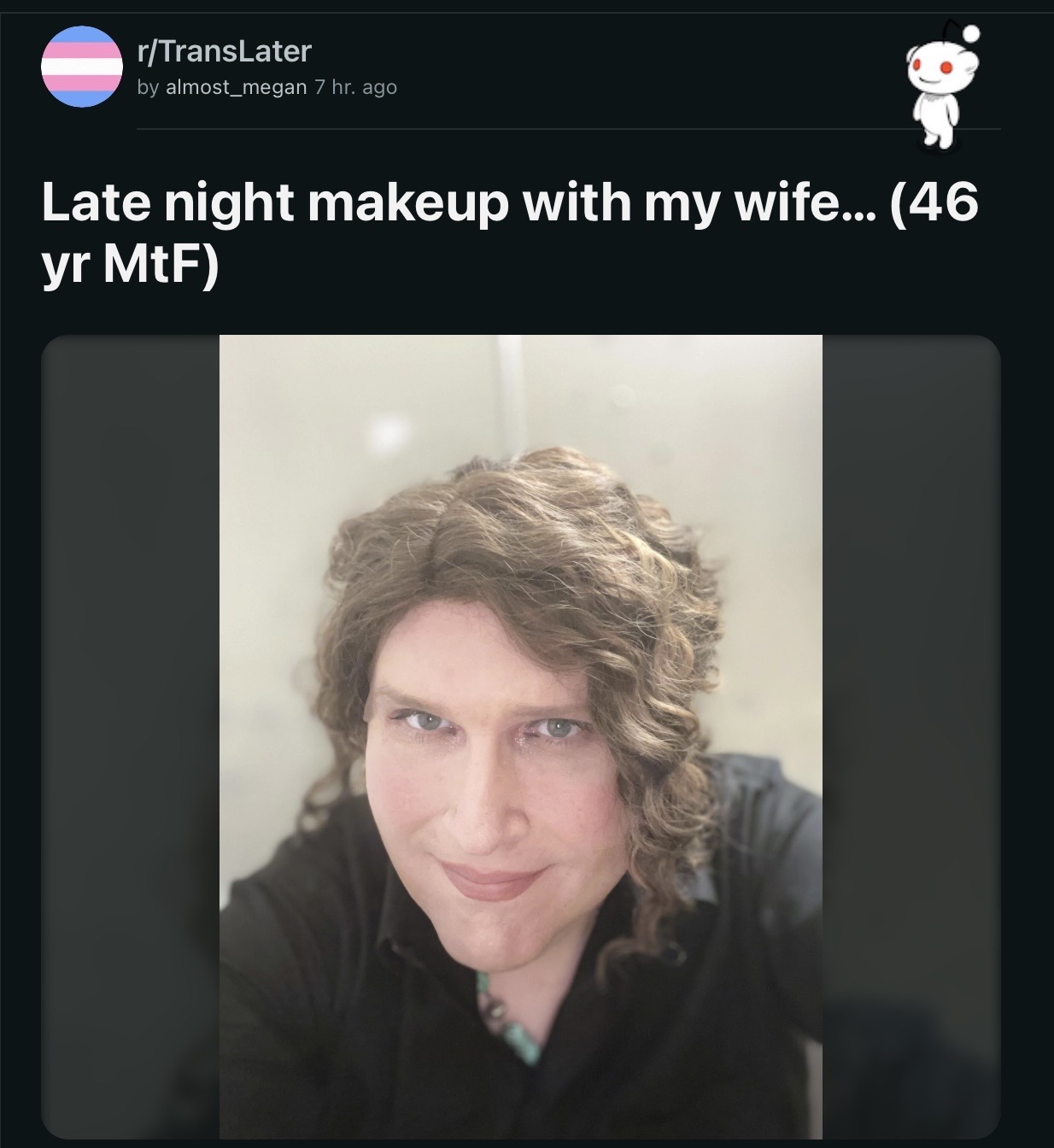Click the trans flag subreddit icon
This screenshot has height=1148, width=1054.
[x=82, y=67]
